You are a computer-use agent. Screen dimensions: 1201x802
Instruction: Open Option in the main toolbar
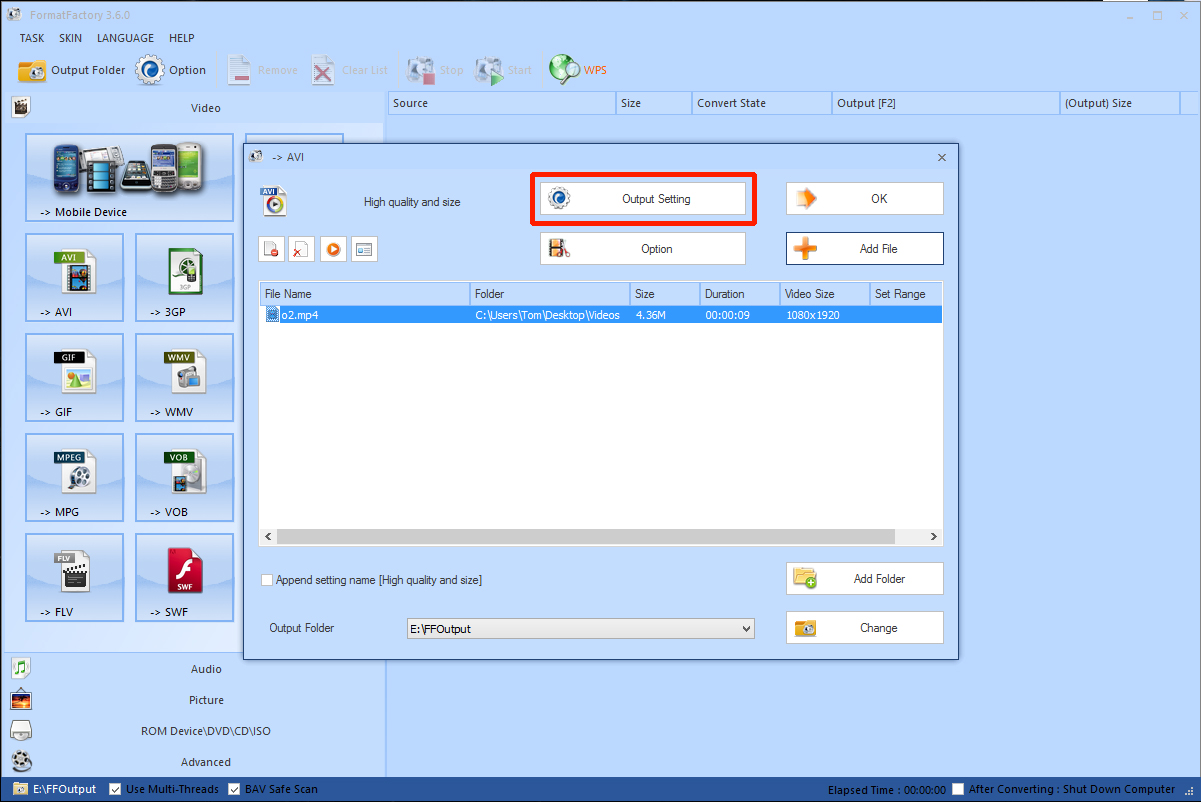click(172, 70)
